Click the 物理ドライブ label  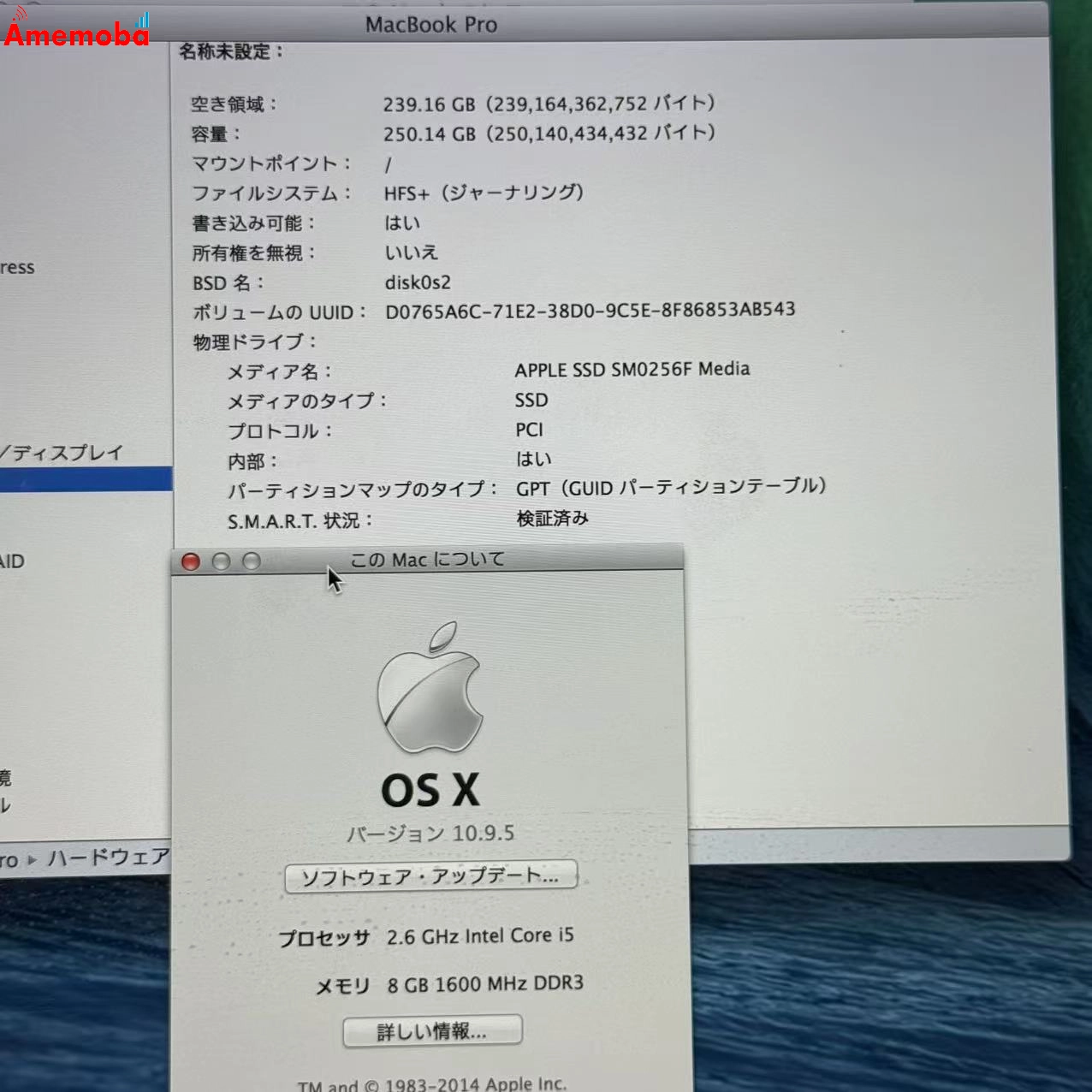pos(255,342)
